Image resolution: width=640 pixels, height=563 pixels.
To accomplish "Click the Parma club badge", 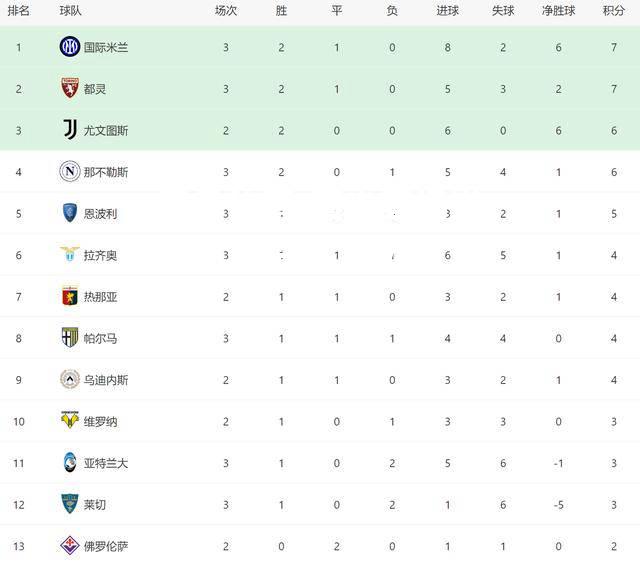I will pos(70,338).
